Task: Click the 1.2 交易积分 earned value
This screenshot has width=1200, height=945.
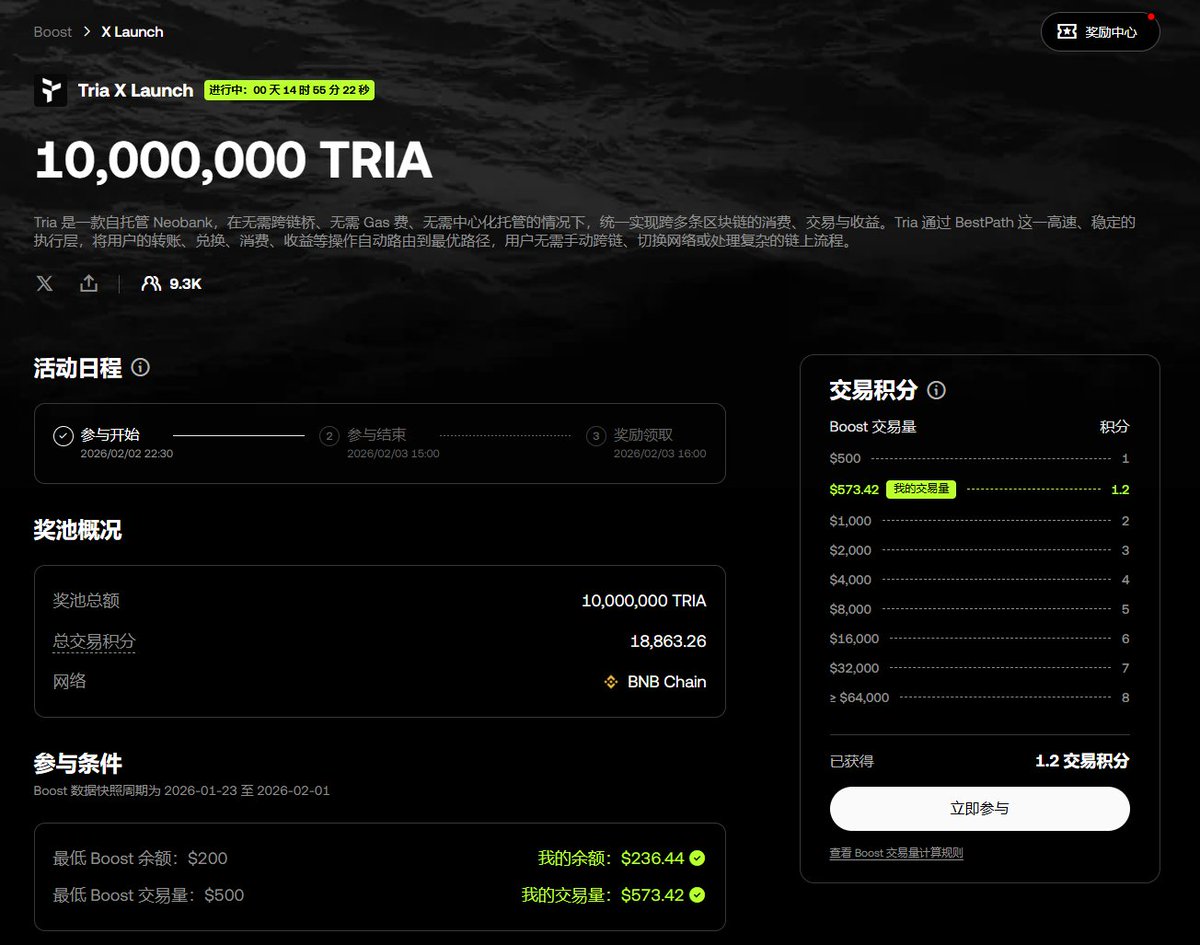Action: [1082, 761]
